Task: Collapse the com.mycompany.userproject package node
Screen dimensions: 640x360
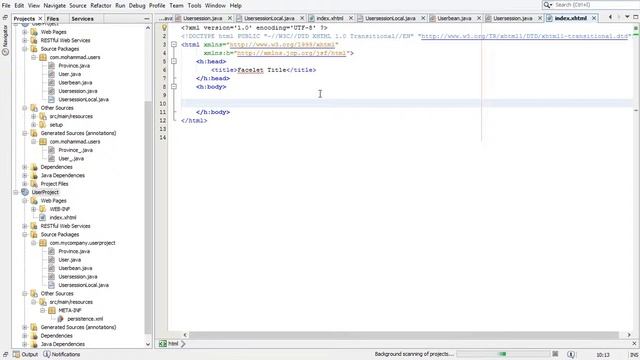Action: 34,243
